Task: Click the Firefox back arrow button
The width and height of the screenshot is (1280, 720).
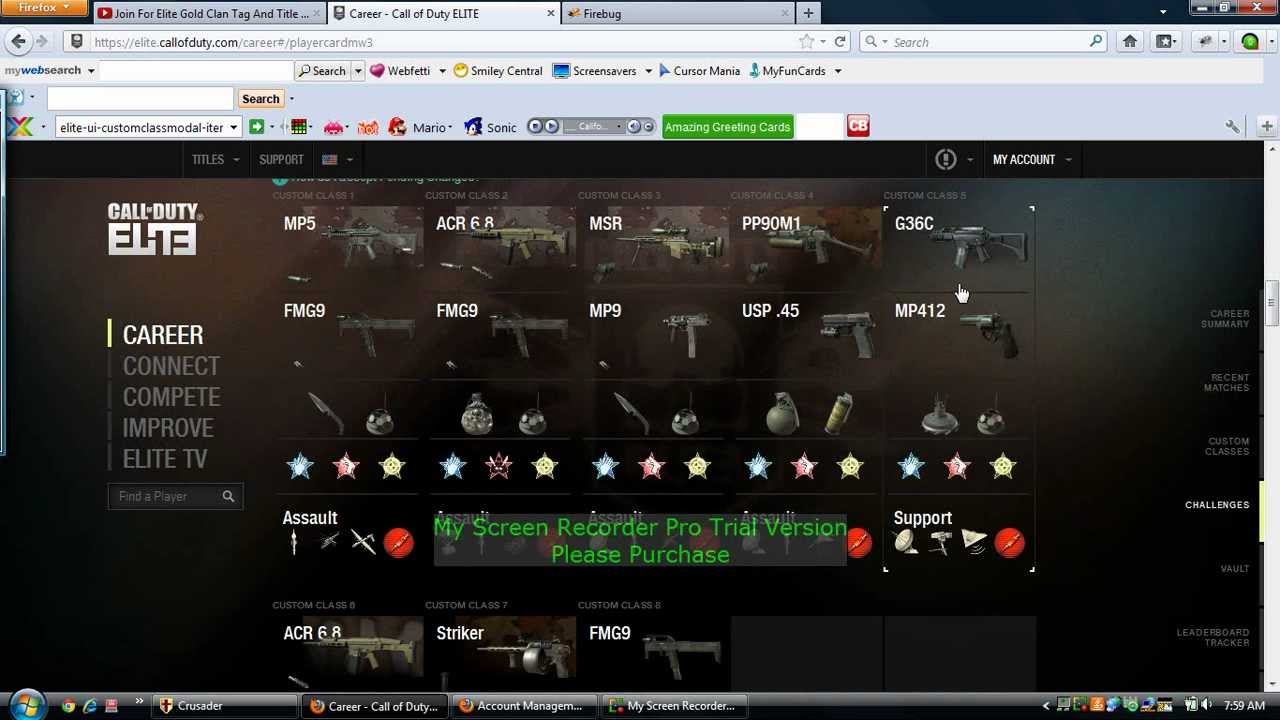Action: (x=18, y=41)
